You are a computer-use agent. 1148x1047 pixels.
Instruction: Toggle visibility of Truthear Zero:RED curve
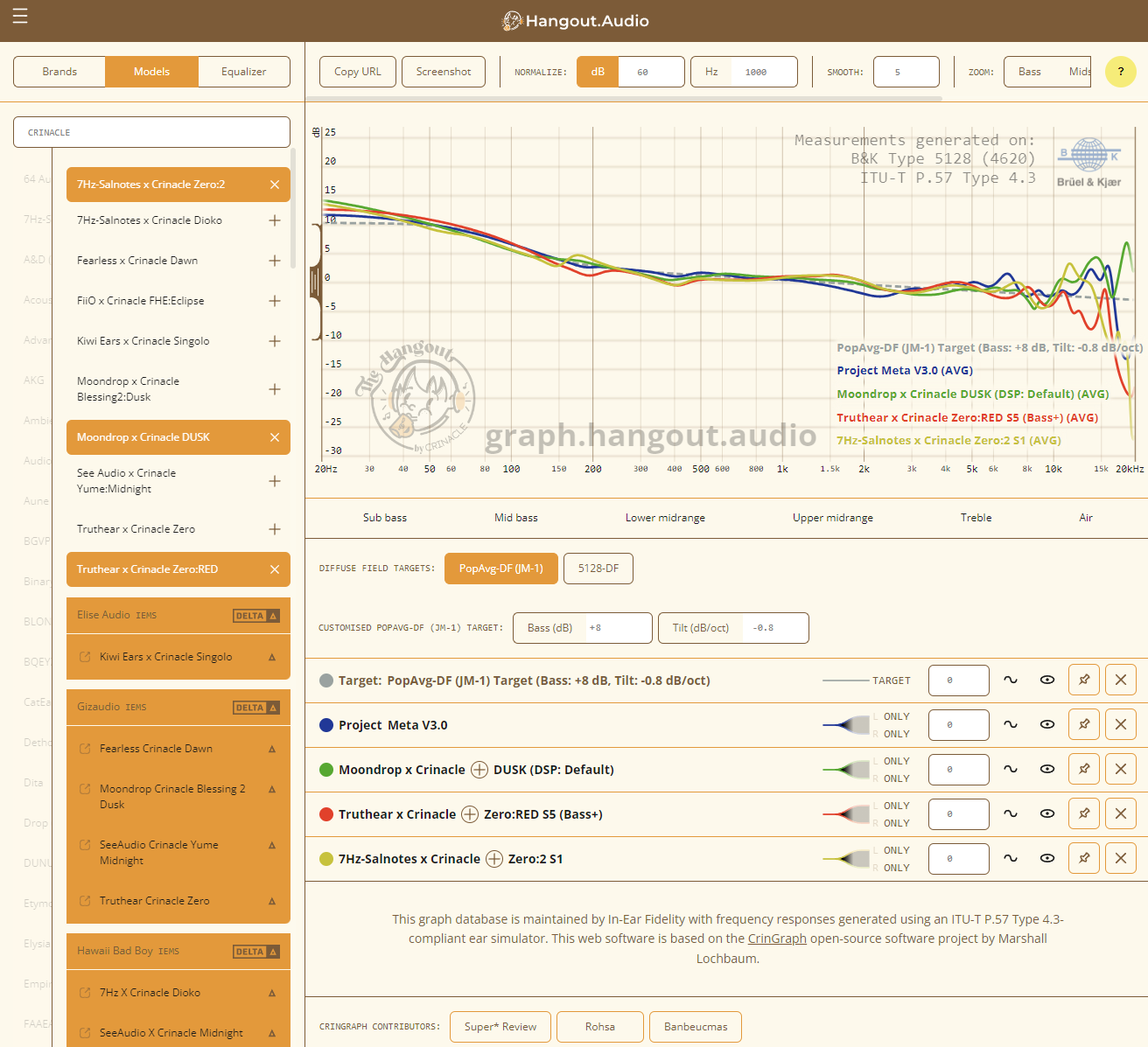(1047, 813)
